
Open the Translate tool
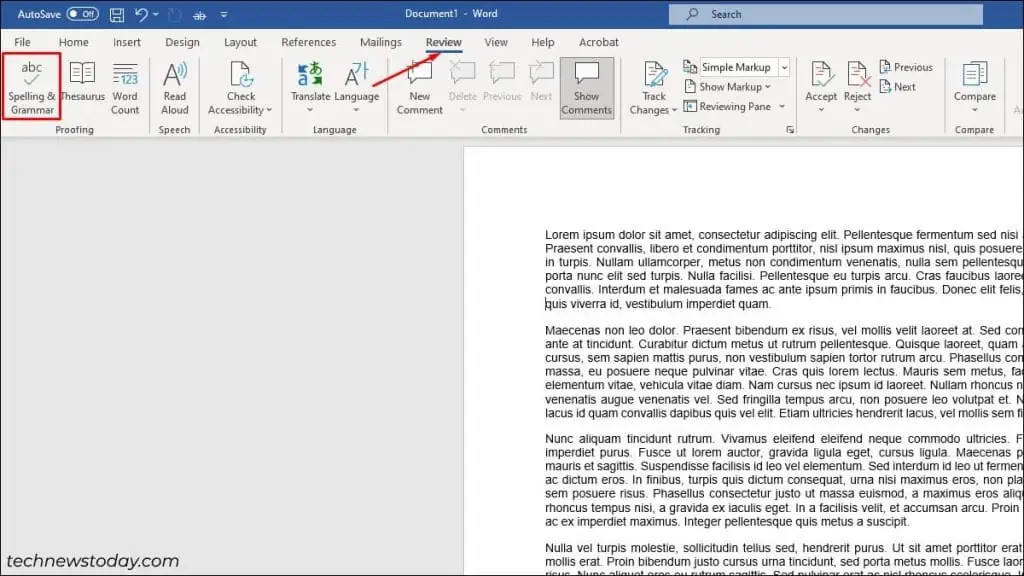pyautogui.click(x=310, y=82)
